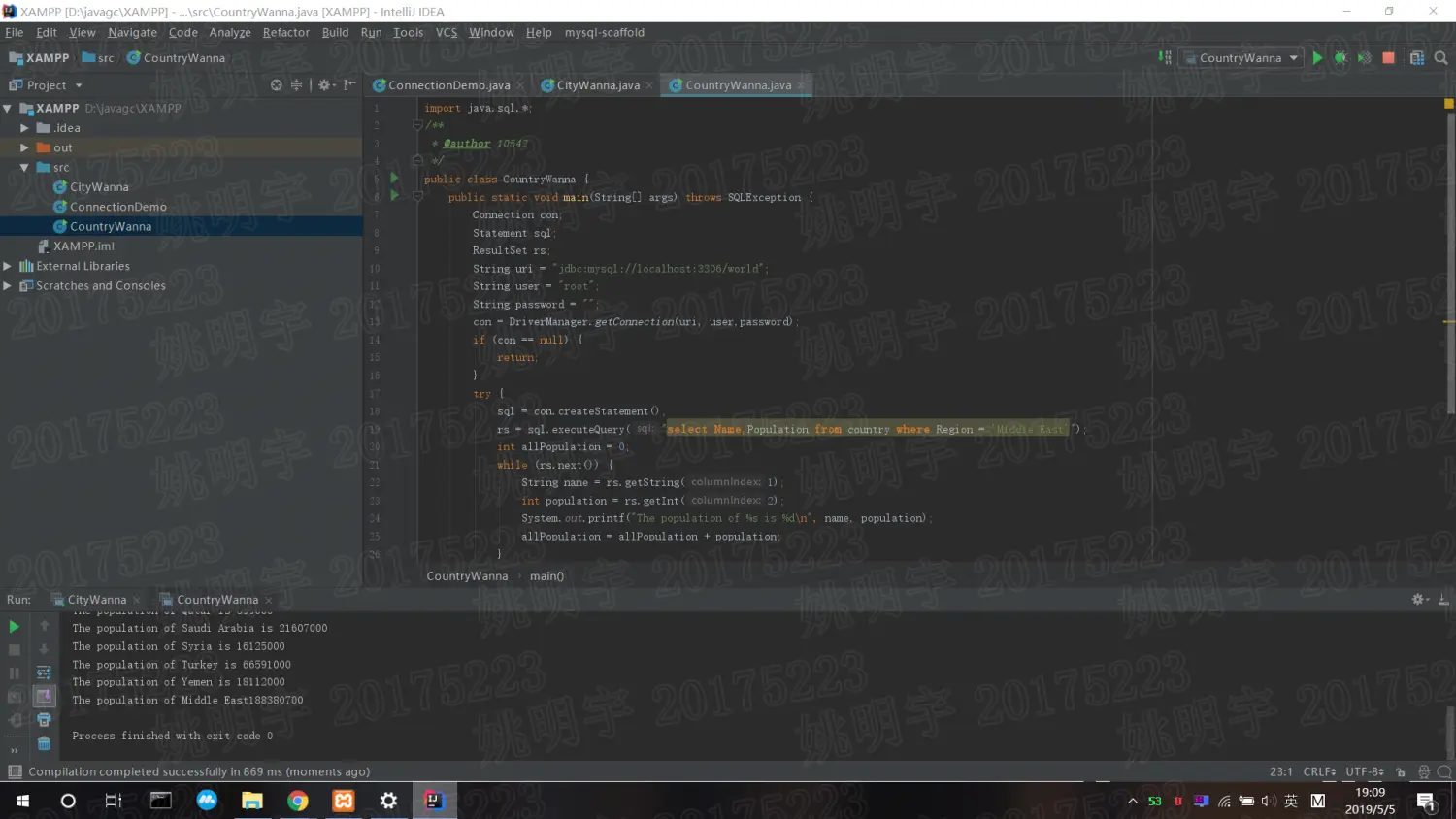Open the event log balloon icon
Screen dimensions: 1456x819
(1444, 772)
